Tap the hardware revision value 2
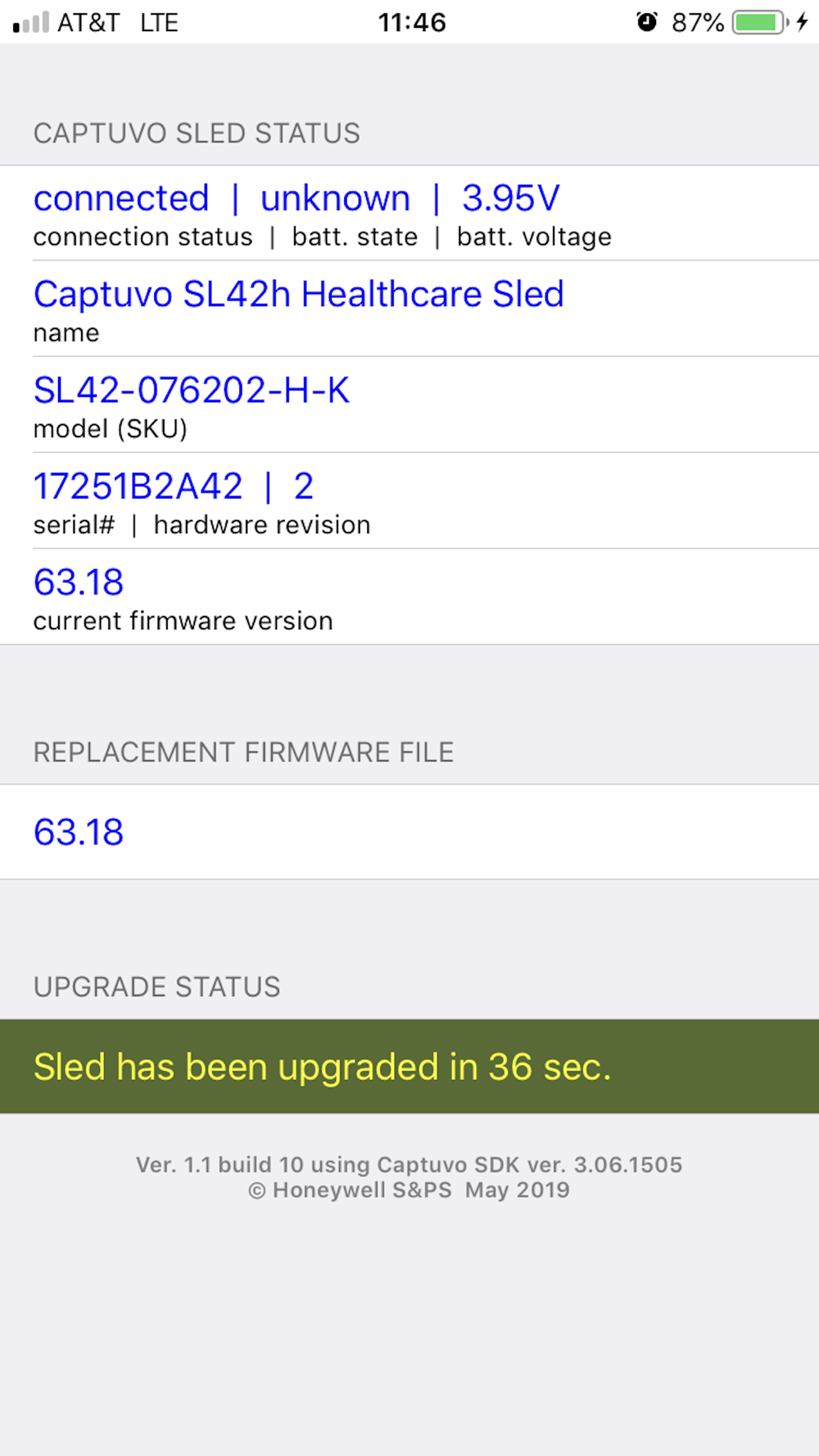This screenshot has width=819, height=1456. point(304,486)
